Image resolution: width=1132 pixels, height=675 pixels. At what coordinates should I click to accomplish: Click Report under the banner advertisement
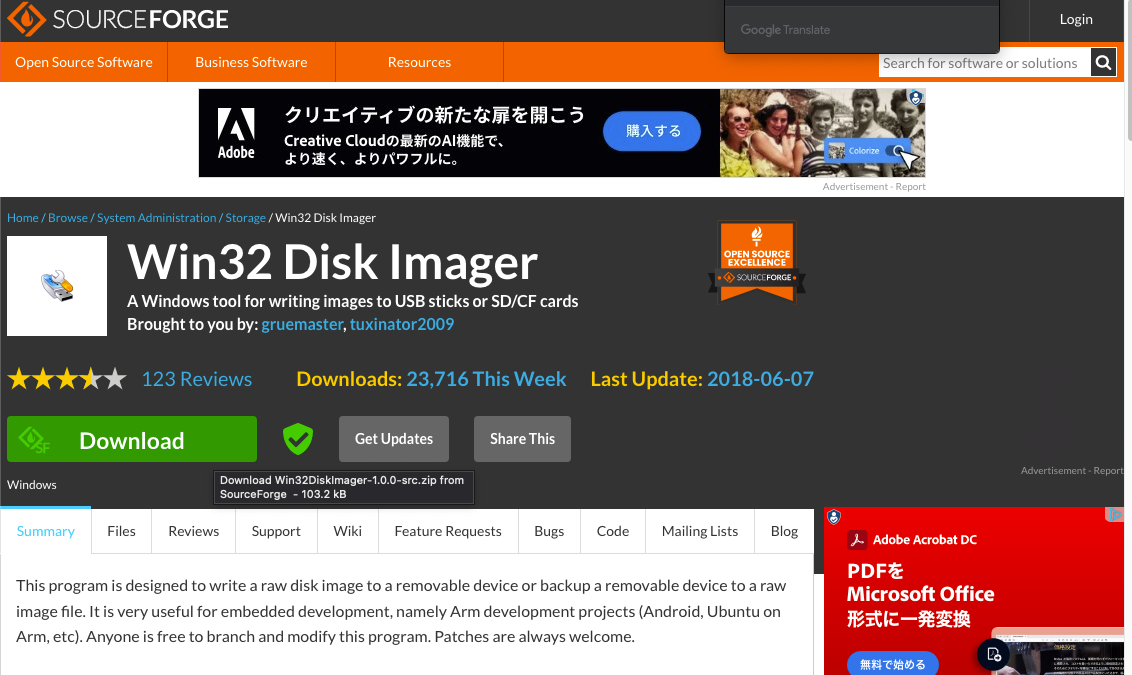tap(910, 186)
